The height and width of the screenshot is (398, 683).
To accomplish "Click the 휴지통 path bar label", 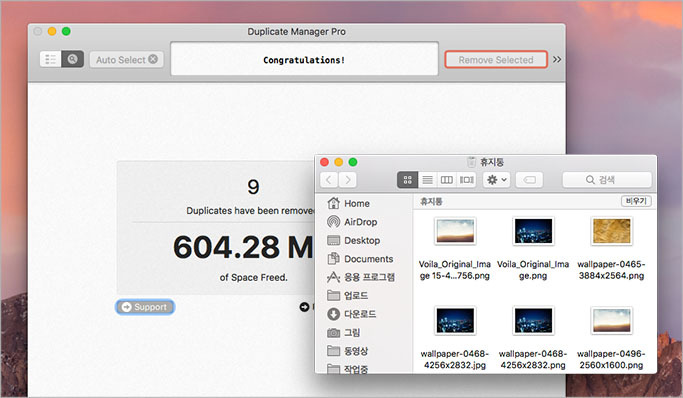I will 431,201.
